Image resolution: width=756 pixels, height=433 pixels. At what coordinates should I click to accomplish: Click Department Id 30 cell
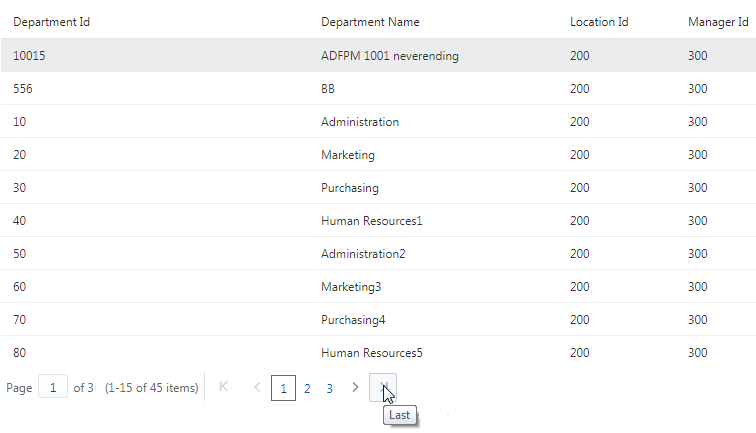click(19, 188)
